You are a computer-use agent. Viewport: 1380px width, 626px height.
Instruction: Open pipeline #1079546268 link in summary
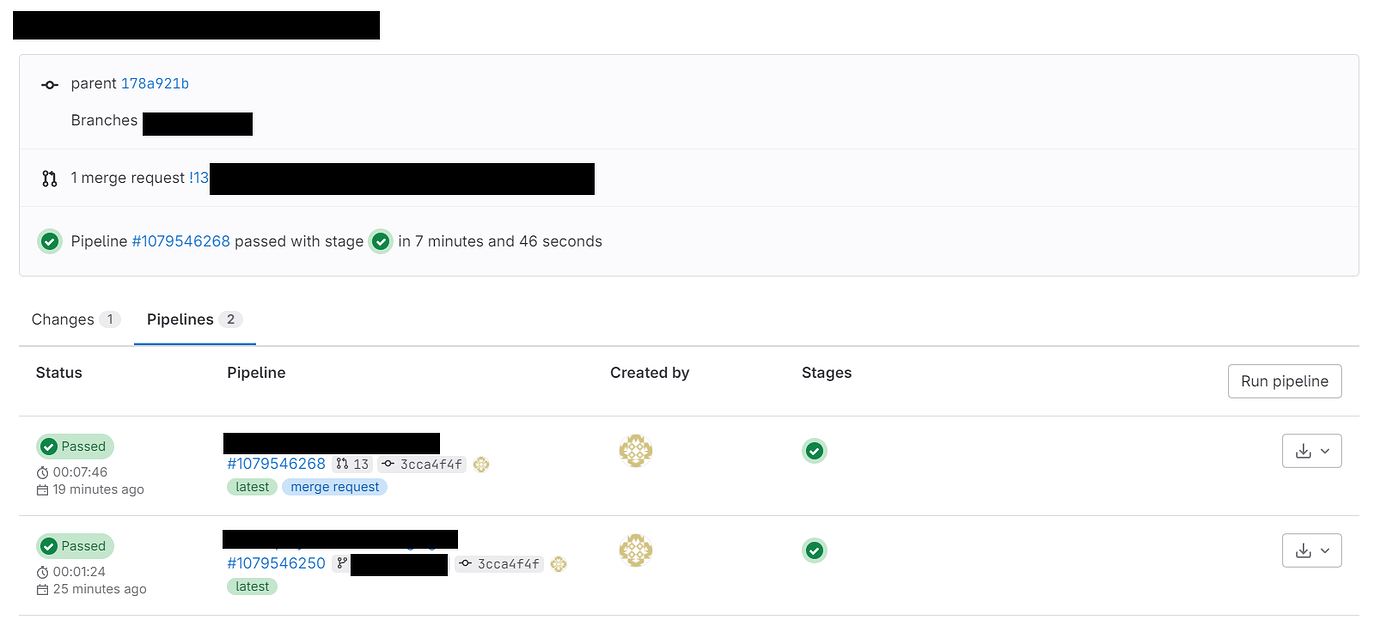coord(181,241)
